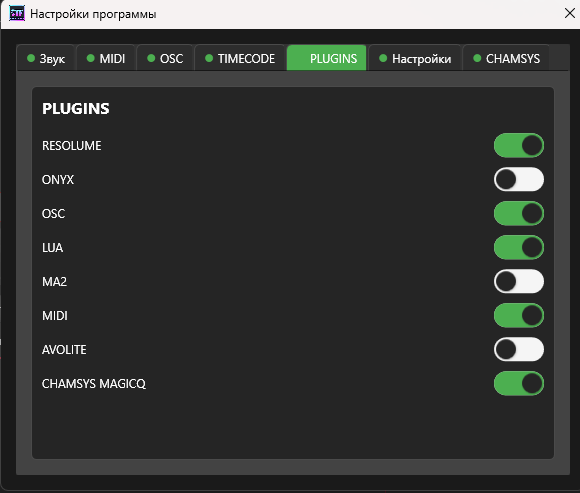Enable the AVOLITE plugin toggle

pyautogui.click(x=519, y=350)
